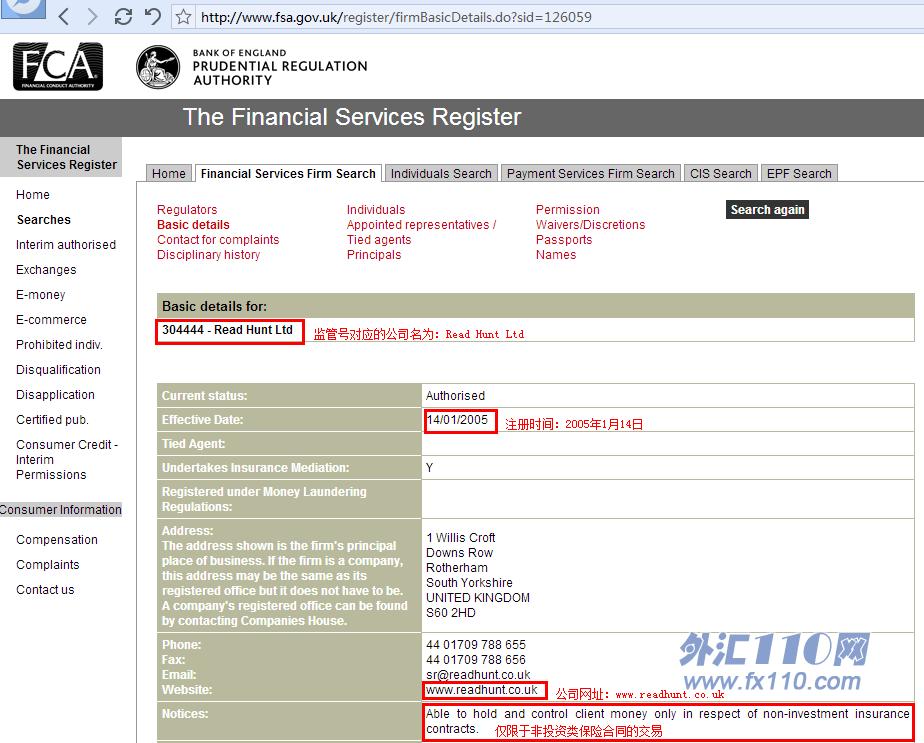
Task: Open Interim authorised sidebar link
Action: (x=66, y=245)
